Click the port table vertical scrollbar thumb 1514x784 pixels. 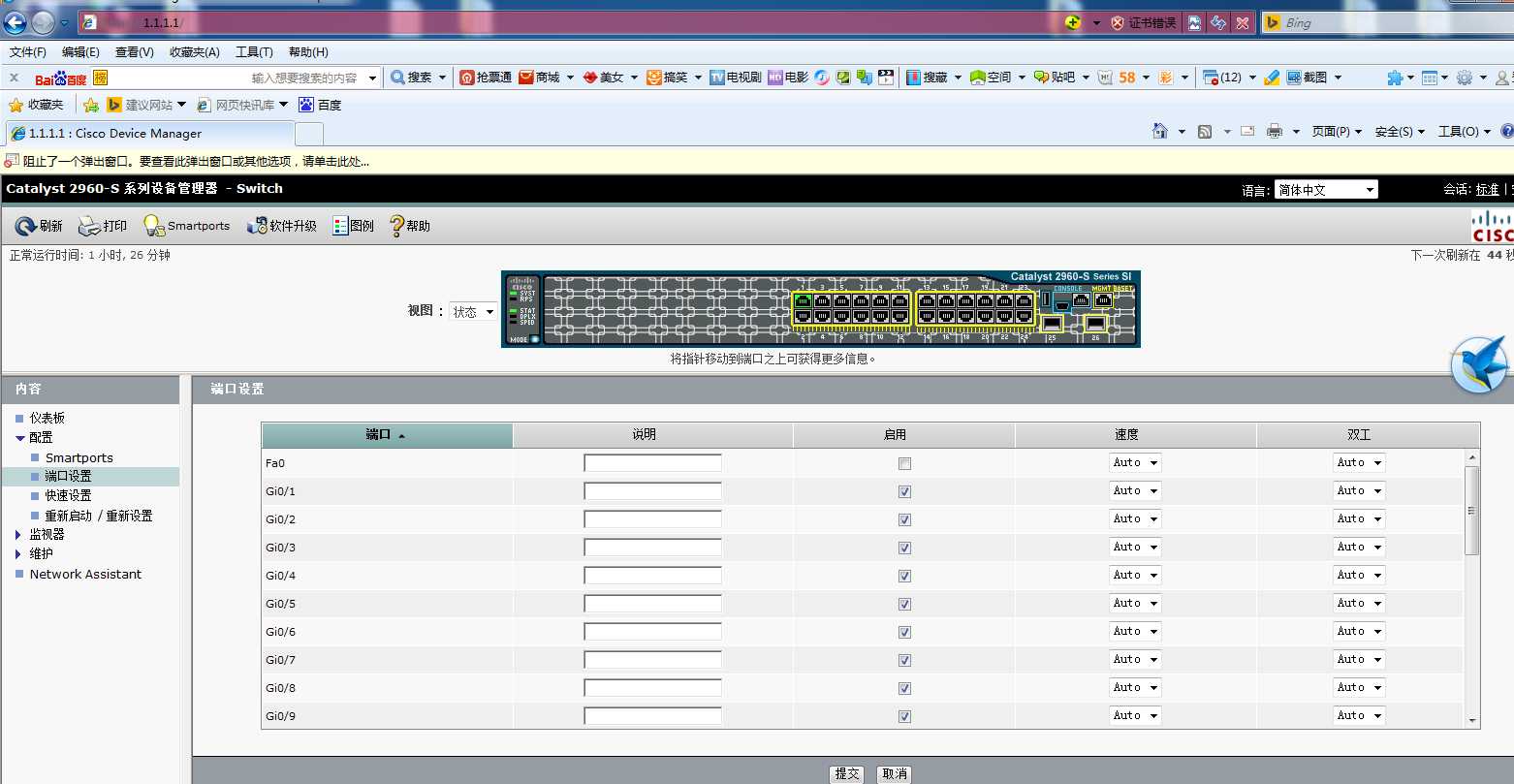click(1471, 511)
